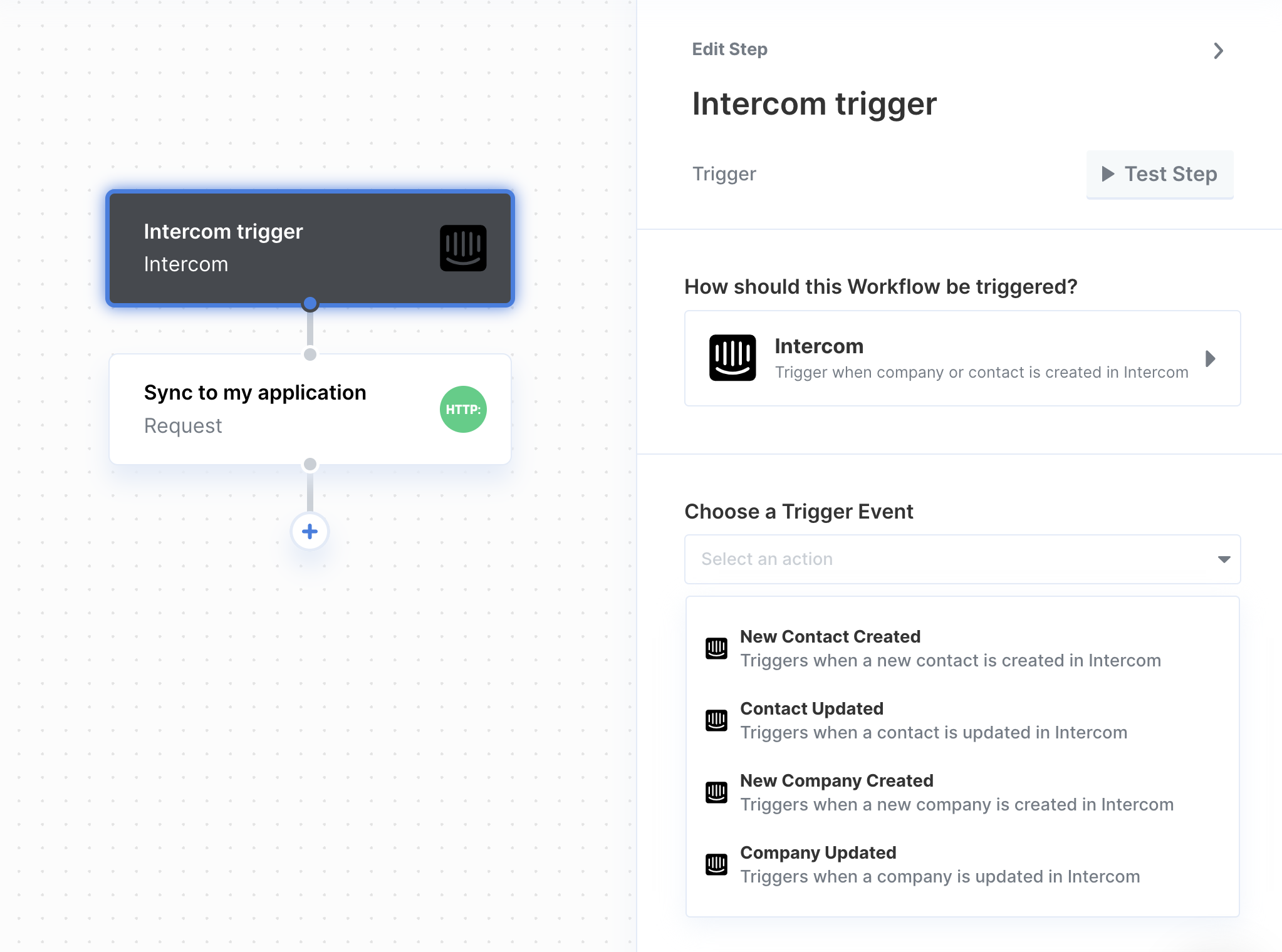Click the Intercom logo on the trigger node
This screenshot has width=1282, height=952.
coord(463,248)
